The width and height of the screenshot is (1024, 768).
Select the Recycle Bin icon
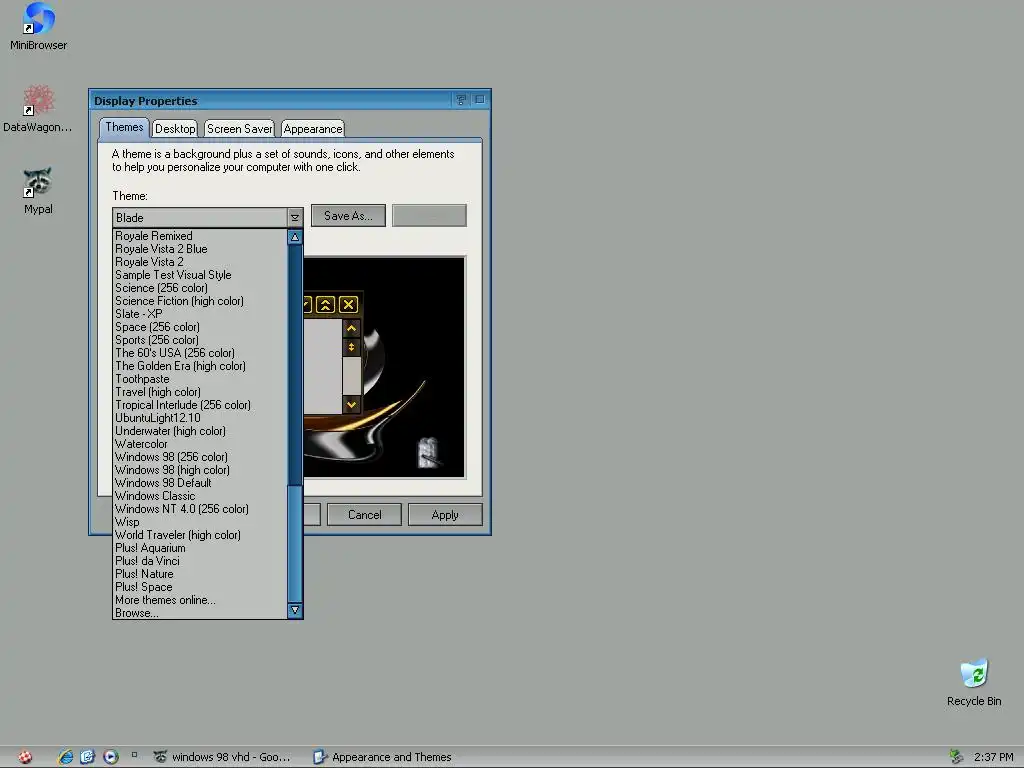coord(974,682)
